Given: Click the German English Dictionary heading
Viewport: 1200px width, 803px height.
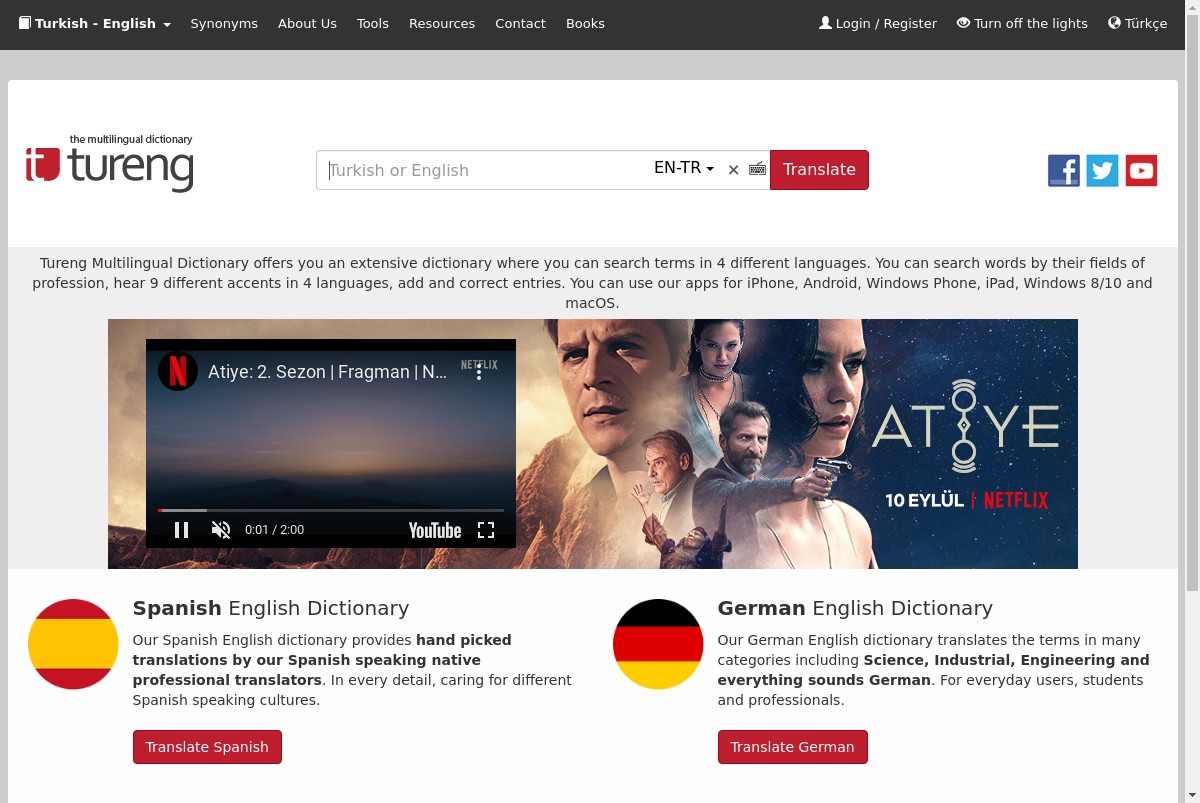Looking at the screenshot, I should (x=855, y=608).
